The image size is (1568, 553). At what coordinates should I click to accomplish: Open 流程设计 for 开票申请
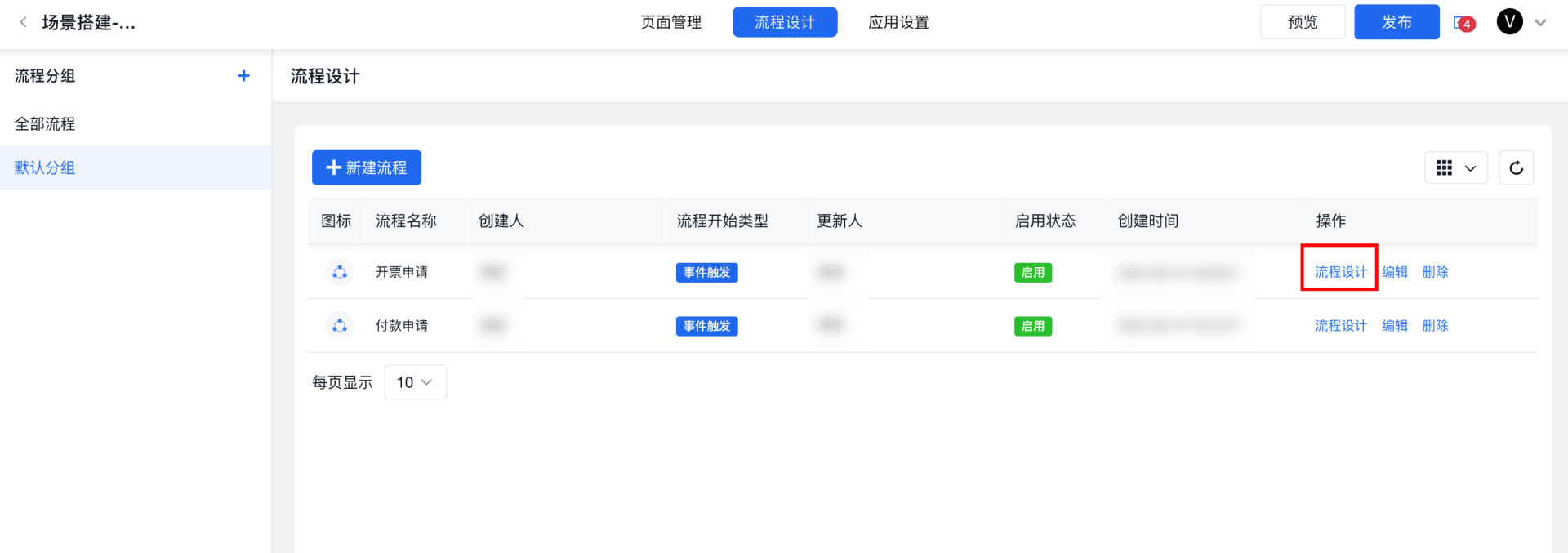point(1340,272)
